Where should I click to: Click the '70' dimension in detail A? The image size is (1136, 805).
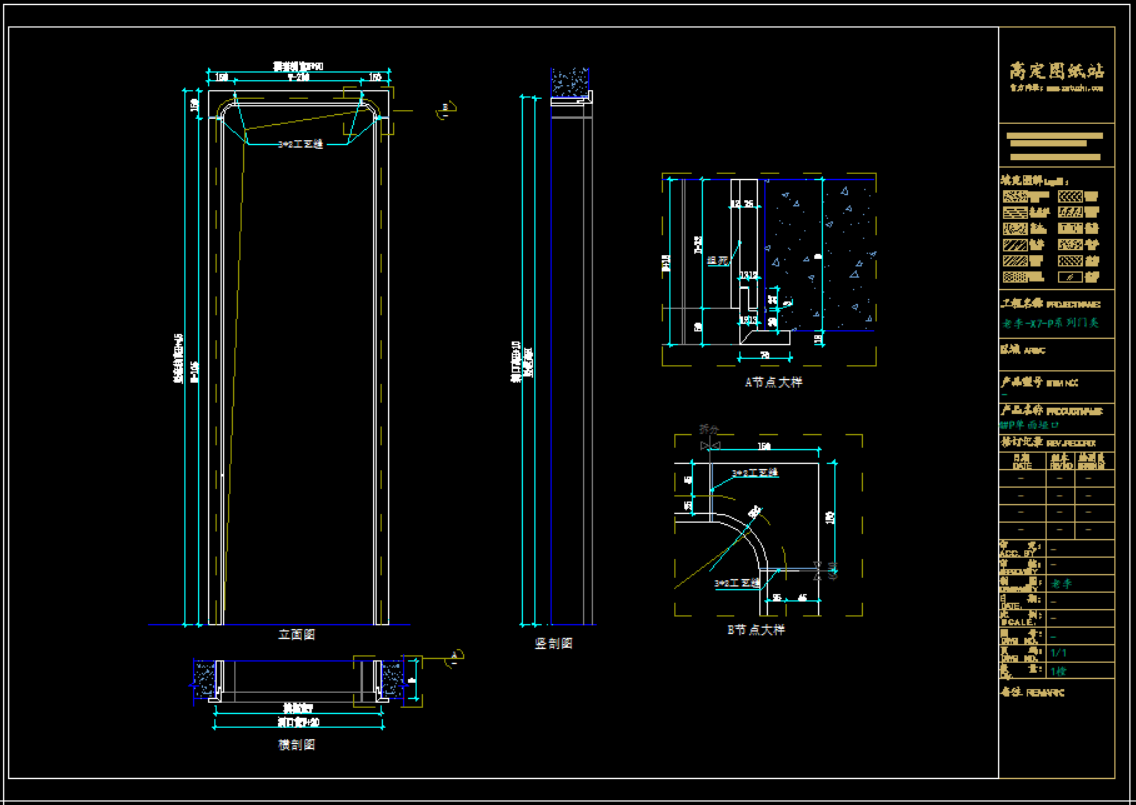click(764, 354)
